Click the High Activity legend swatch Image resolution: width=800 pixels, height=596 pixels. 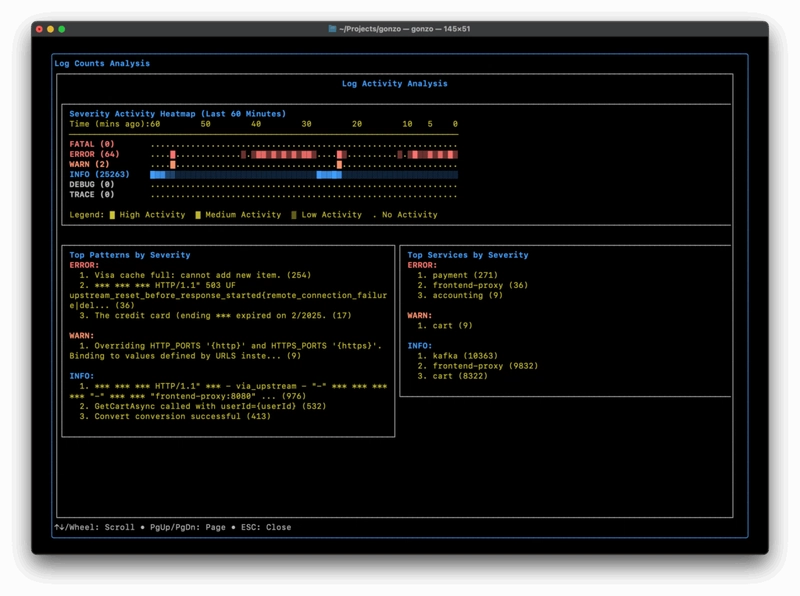(x=112, y=215)
